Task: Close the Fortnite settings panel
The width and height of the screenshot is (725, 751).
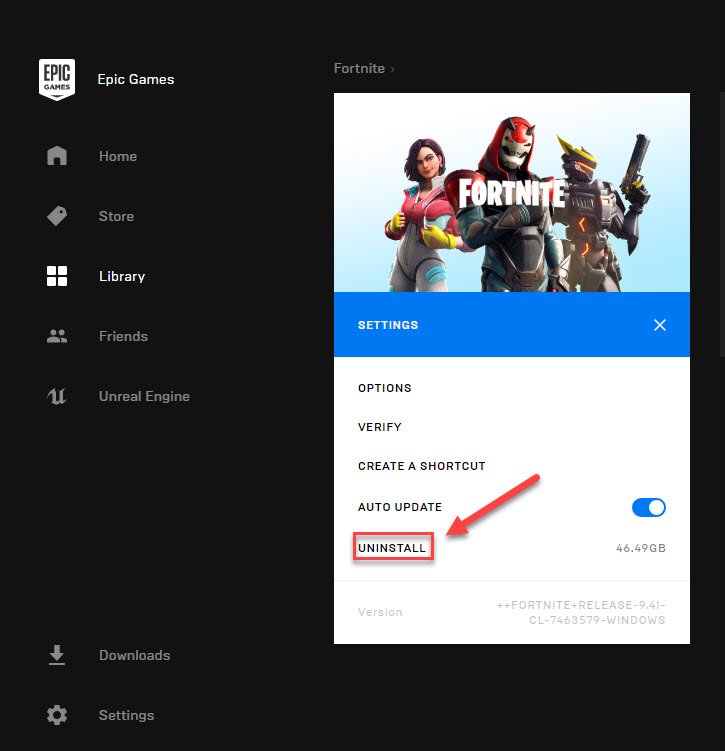Action: 659,325
